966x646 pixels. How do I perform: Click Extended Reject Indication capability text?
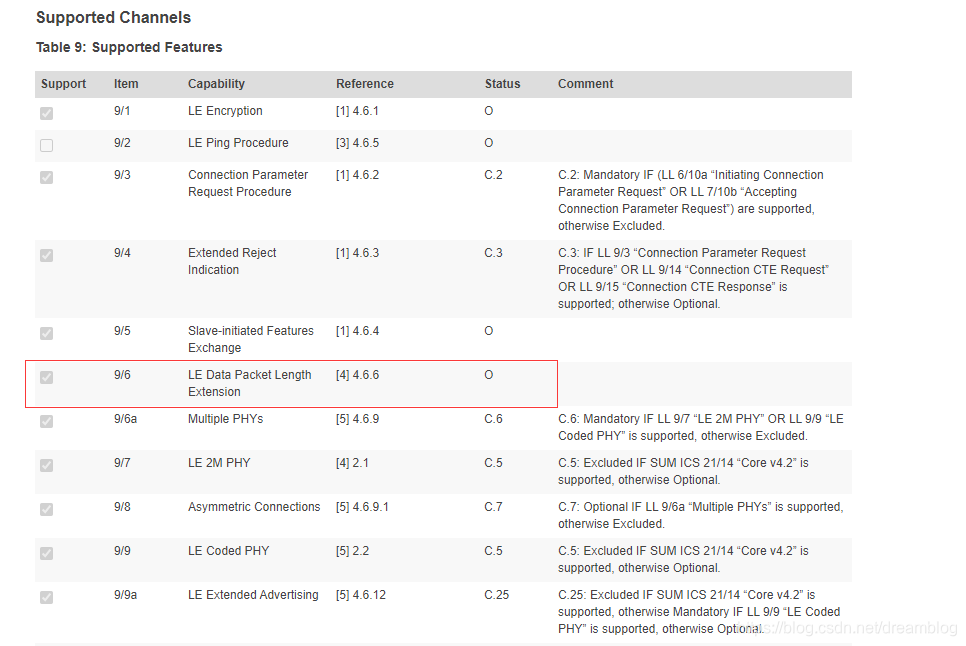pos(232,261)
